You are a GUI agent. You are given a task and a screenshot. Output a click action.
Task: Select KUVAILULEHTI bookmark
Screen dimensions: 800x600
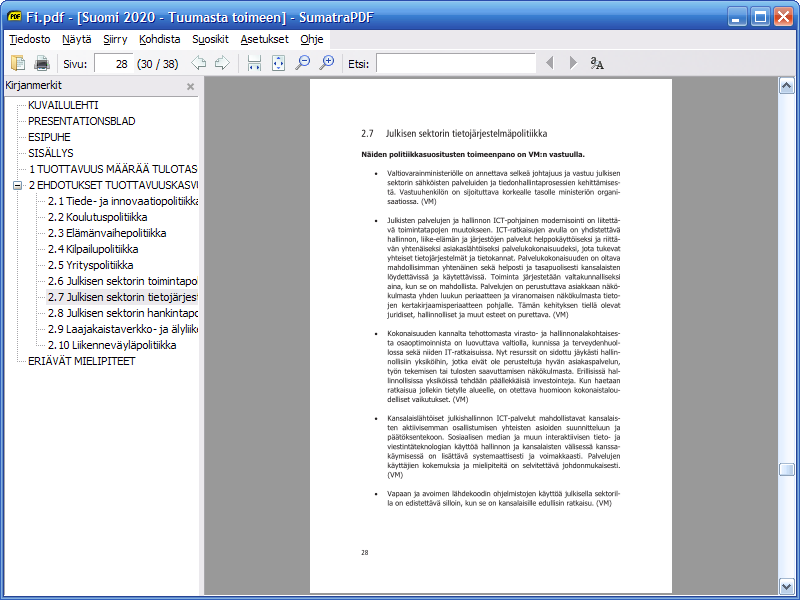[x=63, y=105]
